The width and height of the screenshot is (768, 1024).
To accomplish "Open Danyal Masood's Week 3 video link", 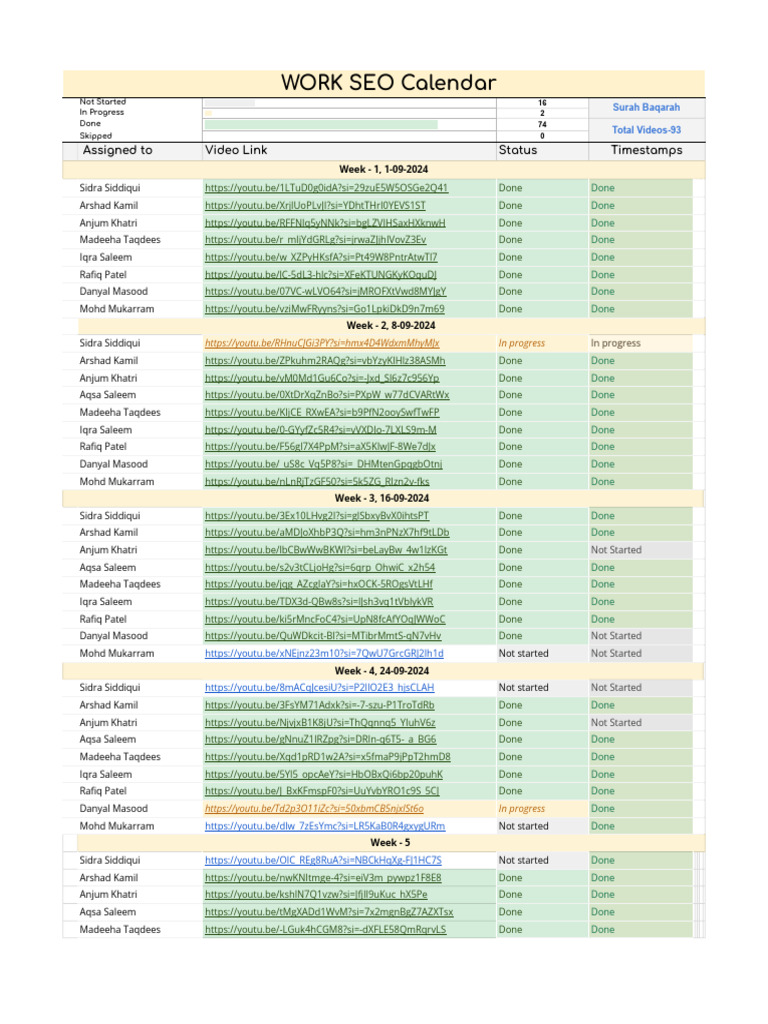I will (323, 636).
